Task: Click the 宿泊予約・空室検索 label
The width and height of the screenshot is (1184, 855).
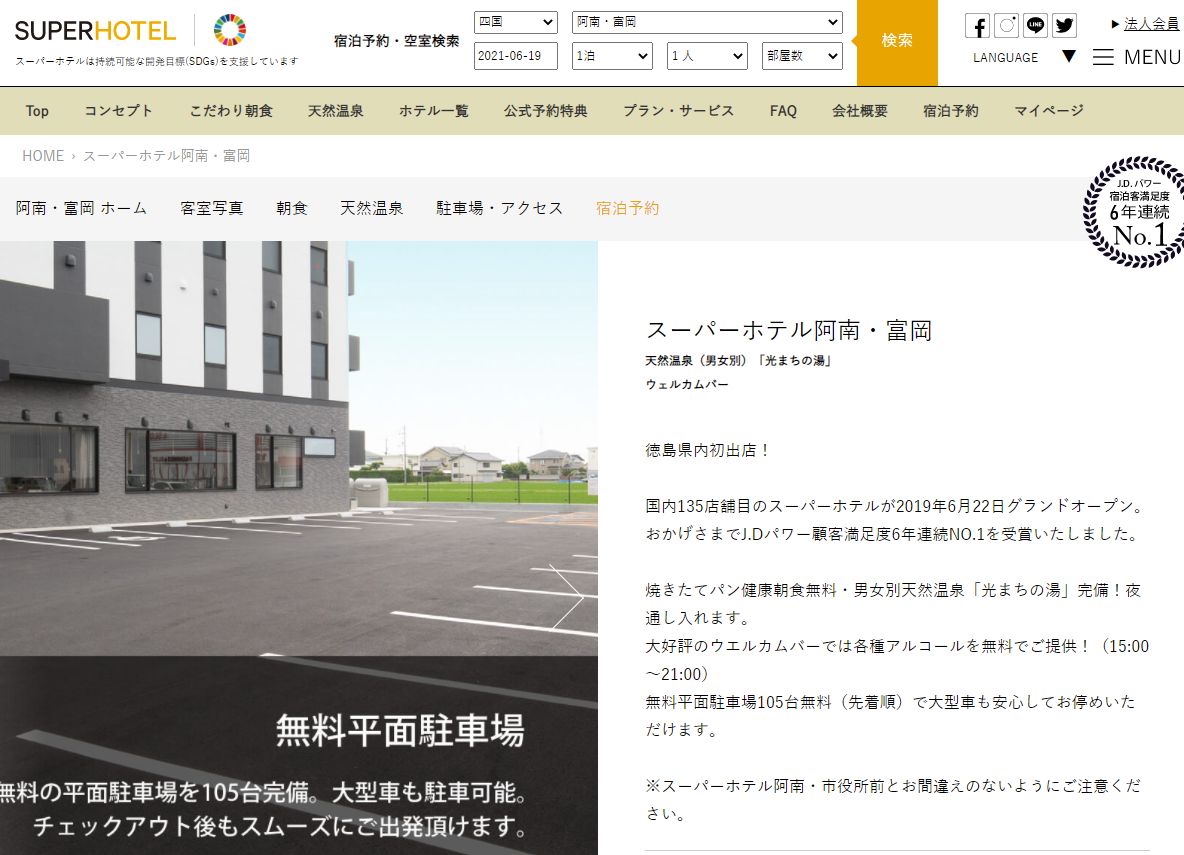Action: (396, 41)
